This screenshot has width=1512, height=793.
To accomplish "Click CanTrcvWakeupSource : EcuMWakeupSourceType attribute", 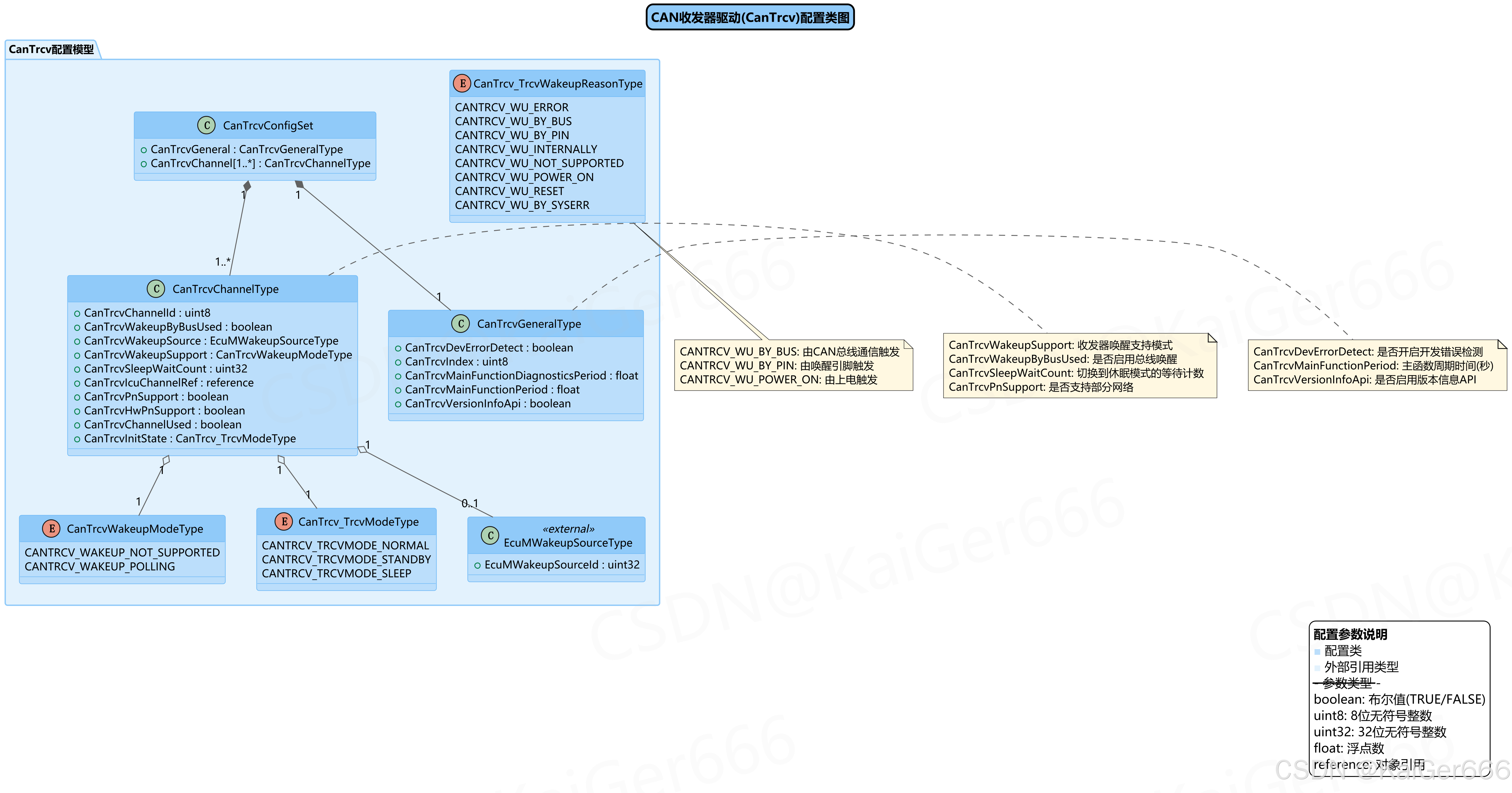I will (x=211, y=341).
